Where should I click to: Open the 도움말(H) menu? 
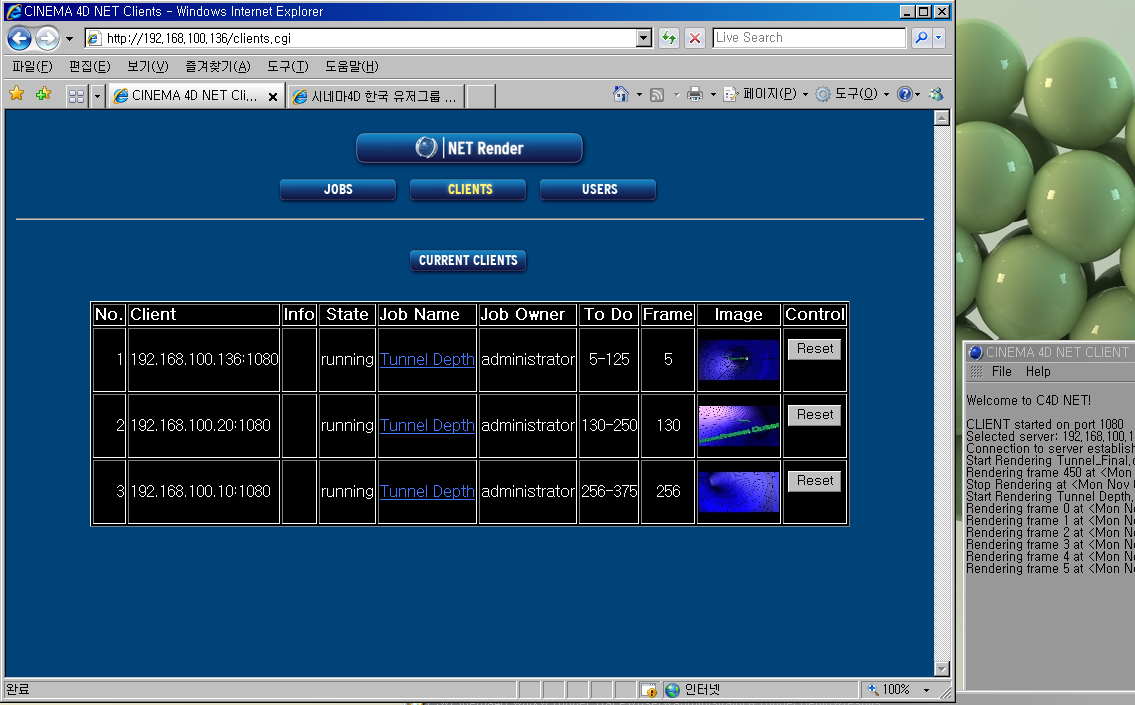point(352,67)
